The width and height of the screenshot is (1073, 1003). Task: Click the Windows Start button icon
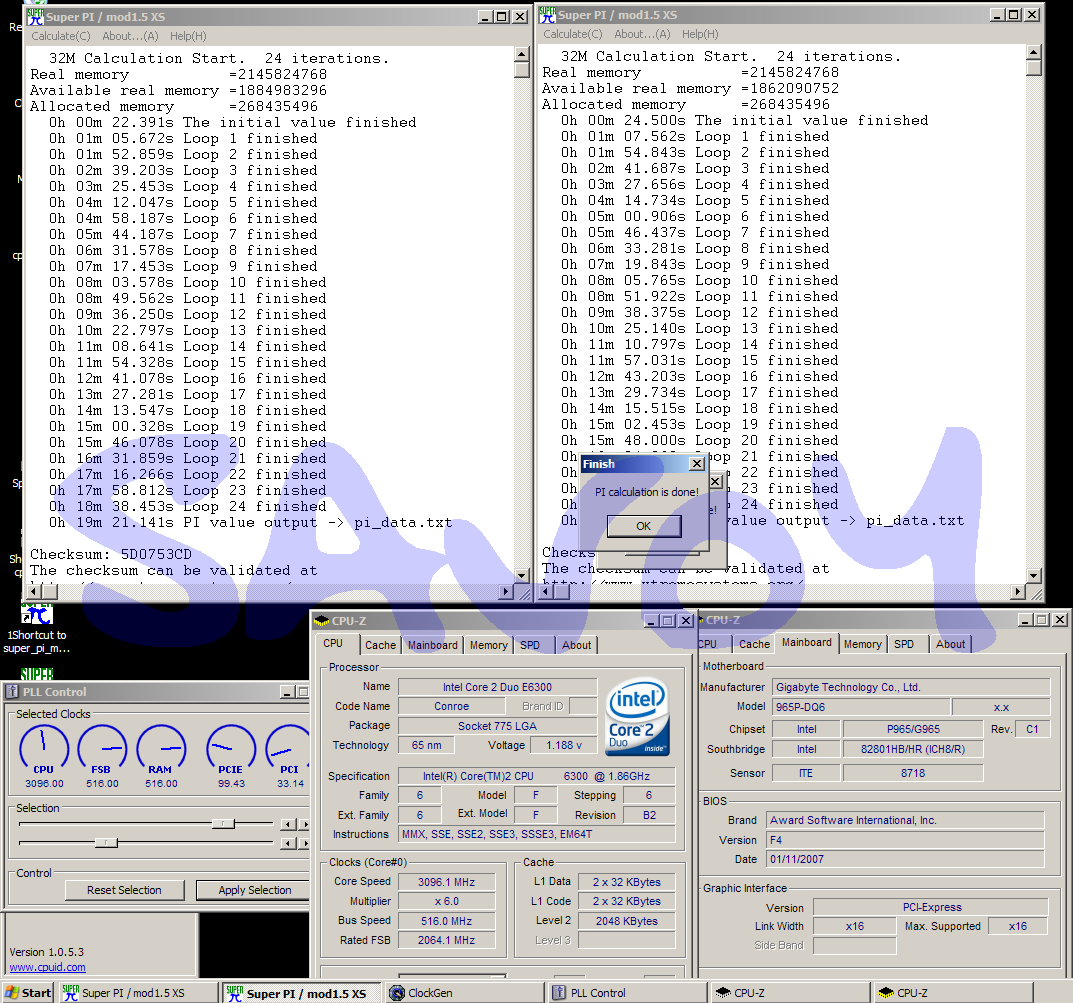pyautogui.click(x=12, y=993)
